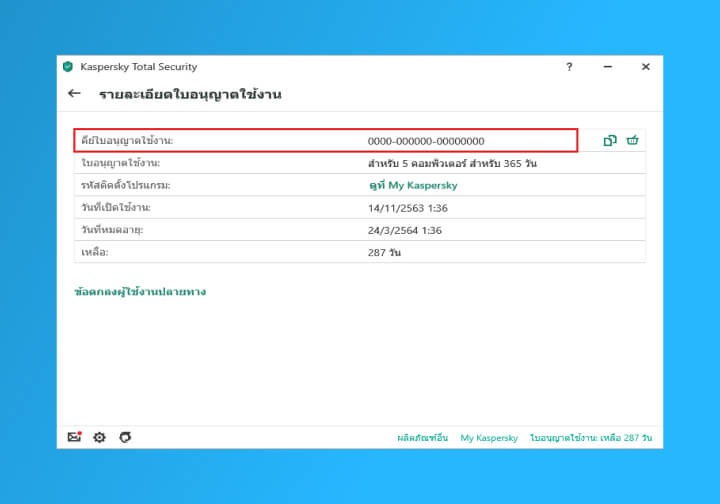Open Settings via the gear icon
The width and height of the screenshot is (720, 504).
pos(99,437)
